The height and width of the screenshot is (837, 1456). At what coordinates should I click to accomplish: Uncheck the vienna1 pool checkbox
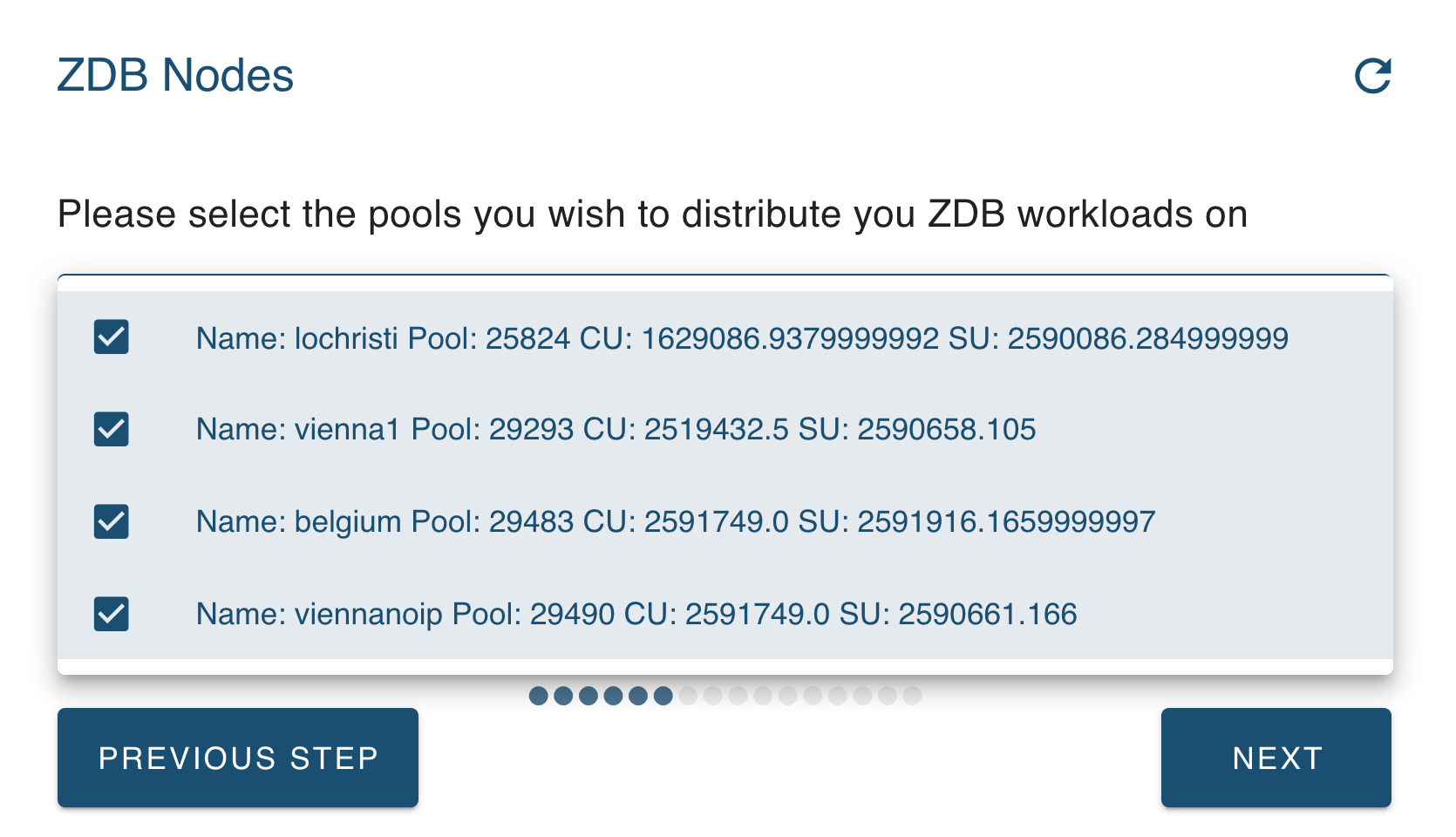pos(111,430)
